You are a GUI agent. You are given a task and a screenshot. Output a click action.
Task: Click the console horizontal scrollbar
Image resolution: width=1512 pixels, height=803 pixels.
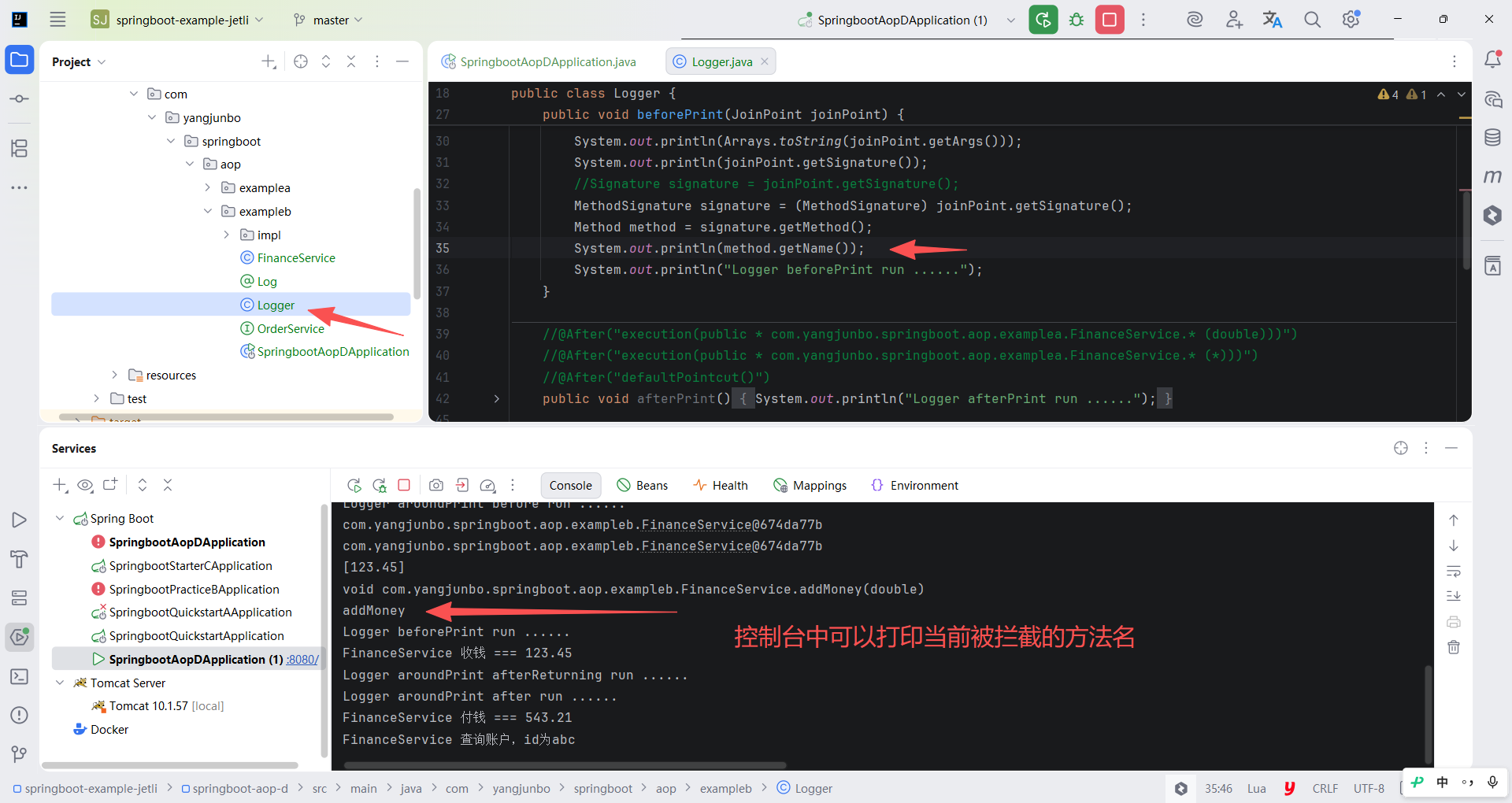pos(565,764)
